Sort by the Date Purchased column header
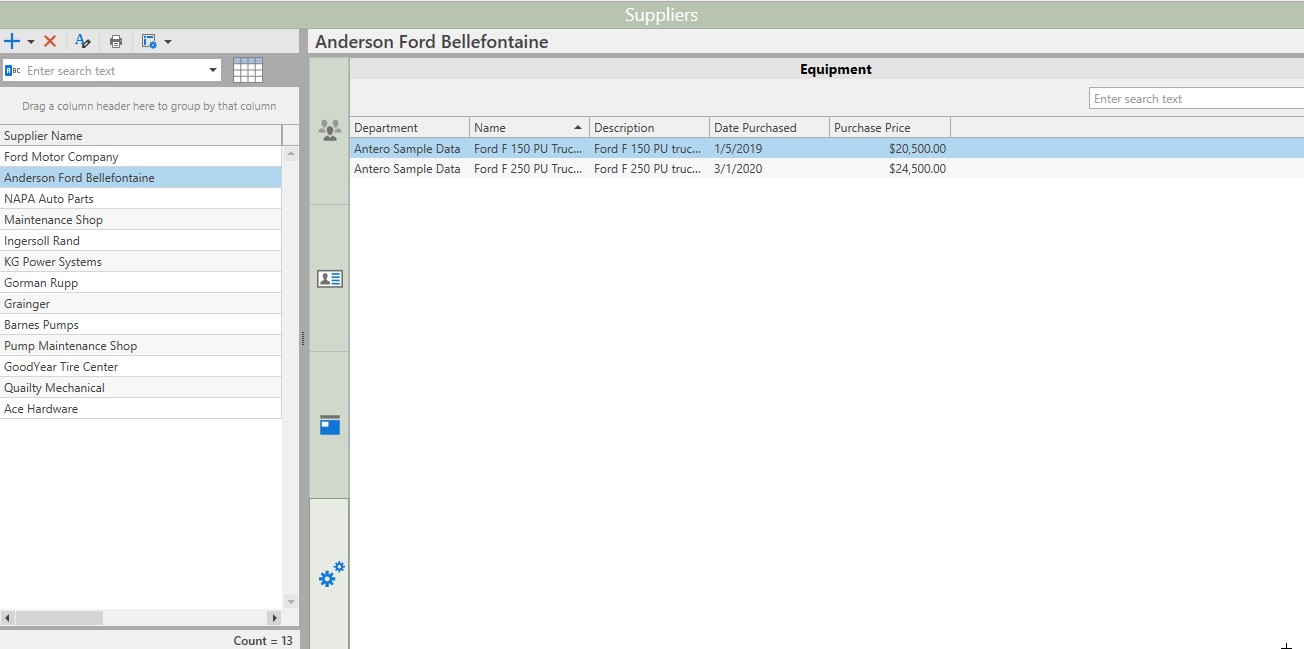 pyautogui.click(x=769, y=127)
